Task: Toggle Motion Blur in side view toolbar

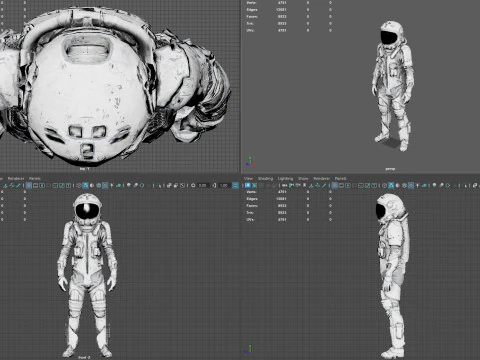Action: pos(441,185)
